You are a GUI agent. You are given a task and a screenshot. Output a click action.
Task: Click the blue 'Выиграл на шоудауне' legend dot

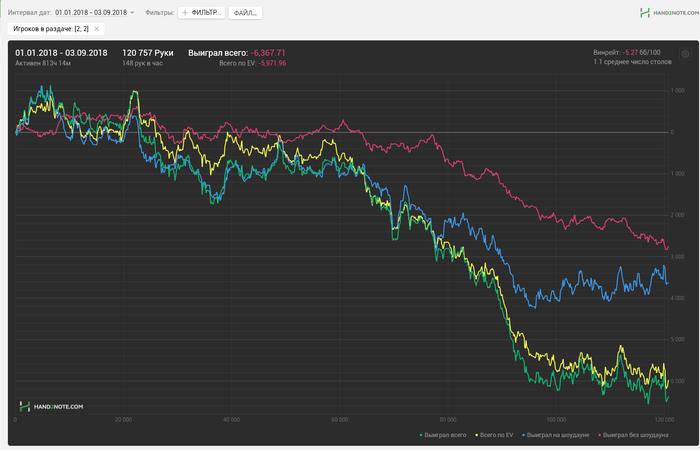pos(524,435)
